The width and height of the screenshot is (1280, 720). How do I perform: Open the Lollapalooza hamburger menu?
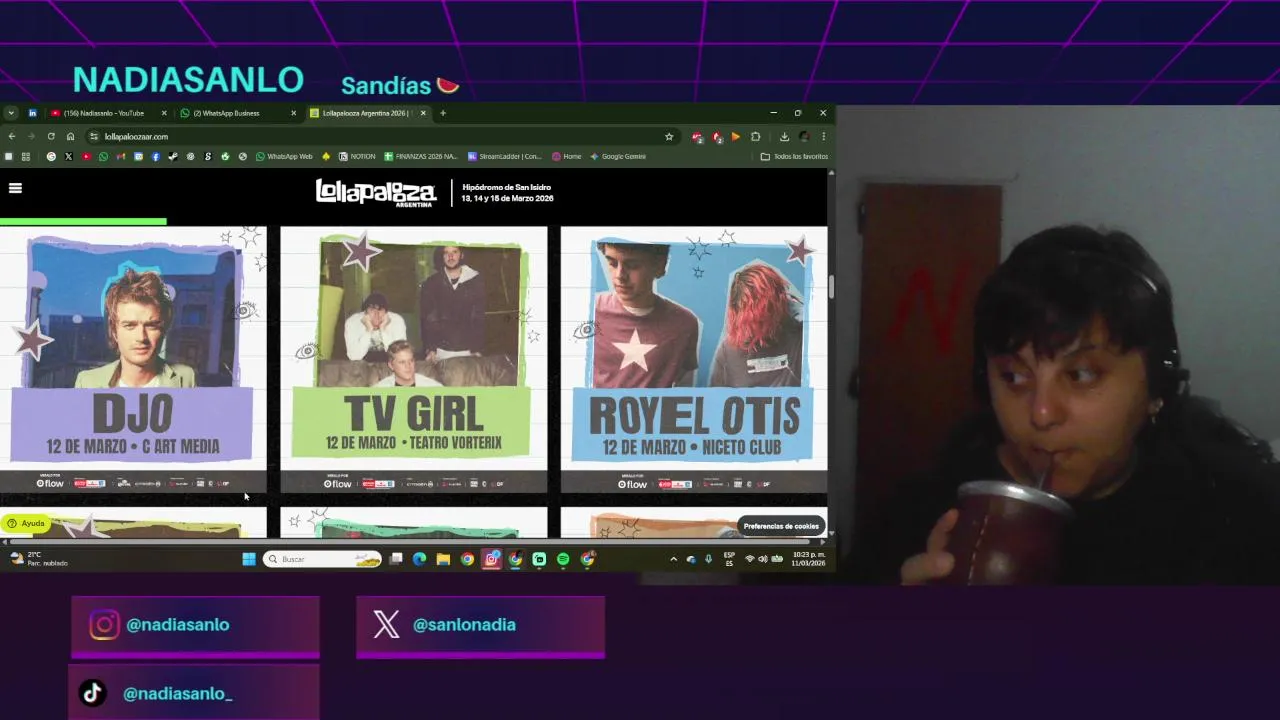click(x=15, y=188)
